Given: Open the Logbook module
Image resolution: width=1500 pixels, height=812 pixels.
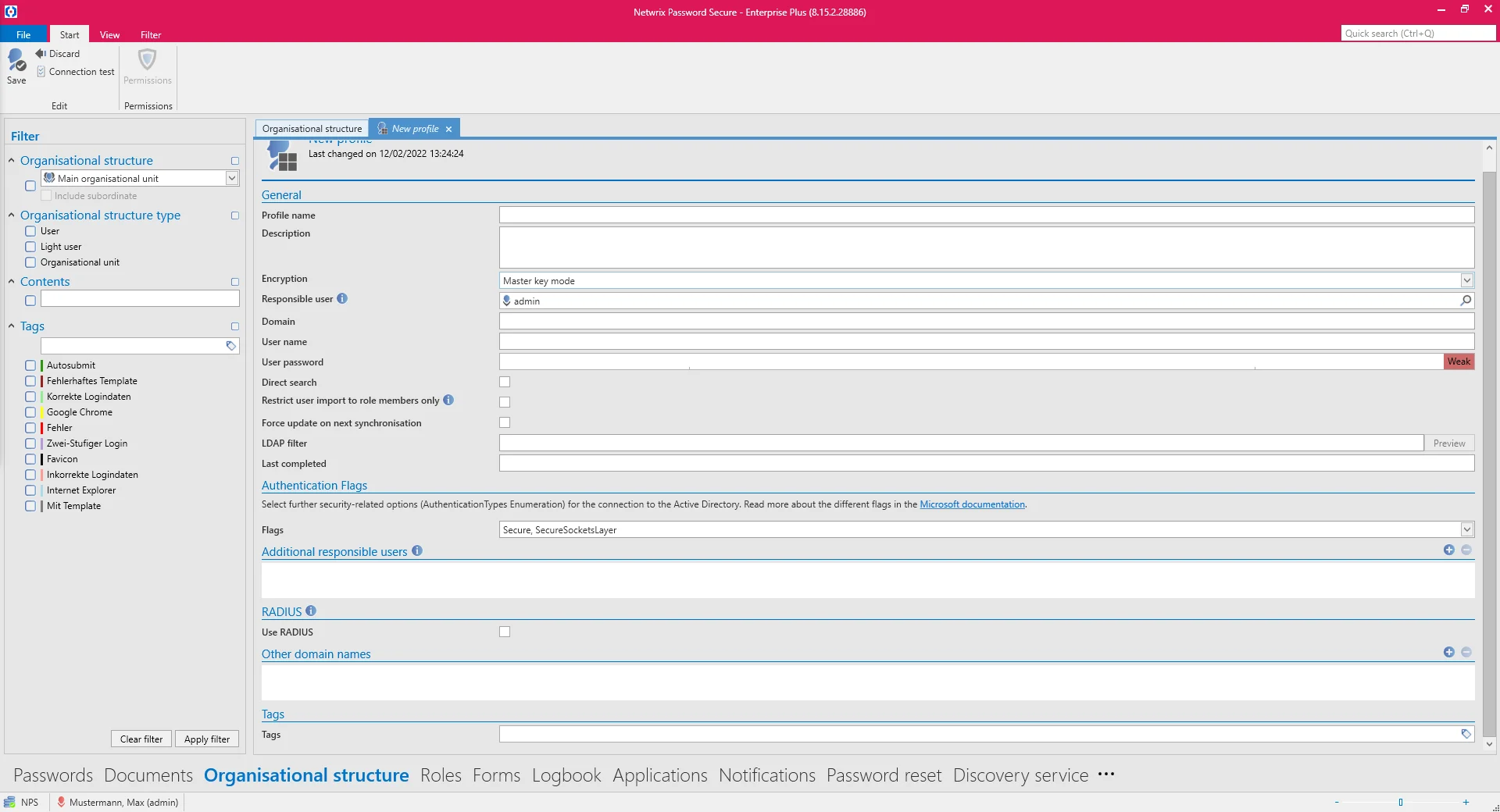Looking at the screenshot, I should click(566, 775).
